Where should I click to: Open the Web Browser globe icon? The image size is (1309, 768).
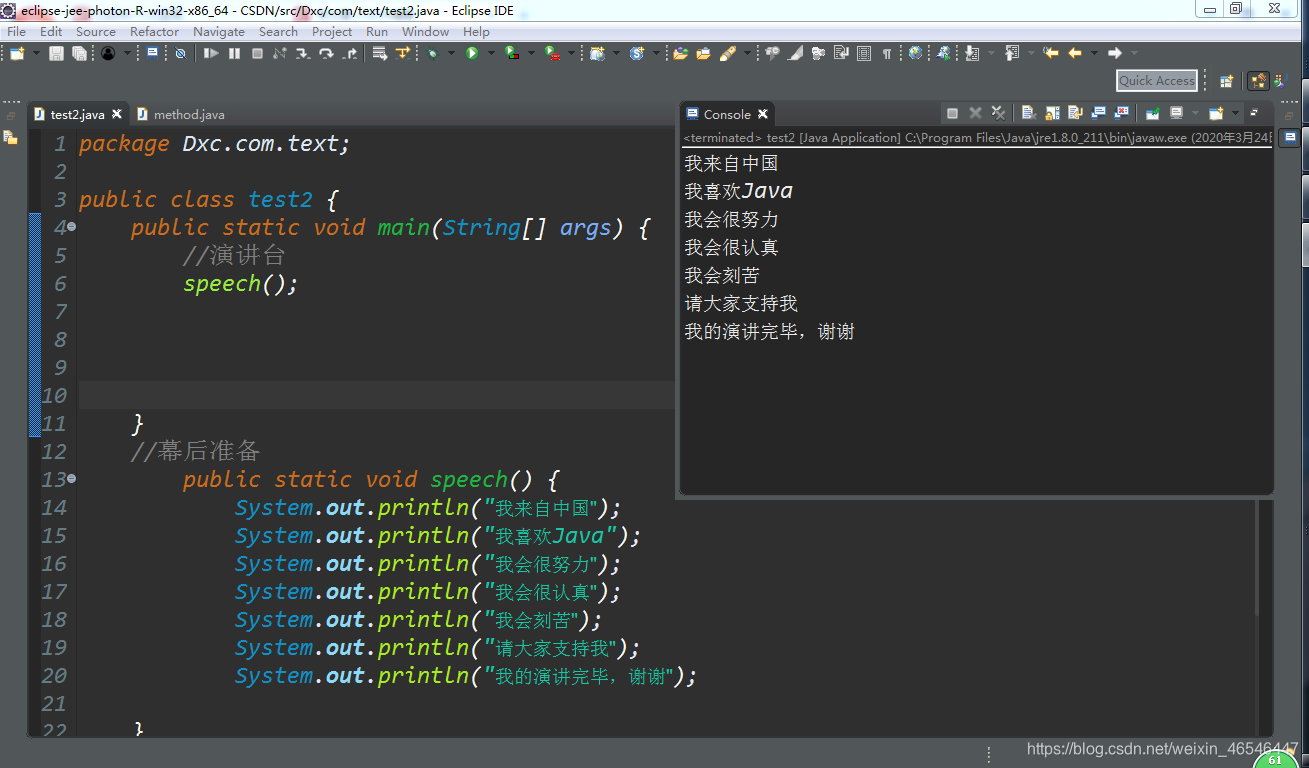915,53
